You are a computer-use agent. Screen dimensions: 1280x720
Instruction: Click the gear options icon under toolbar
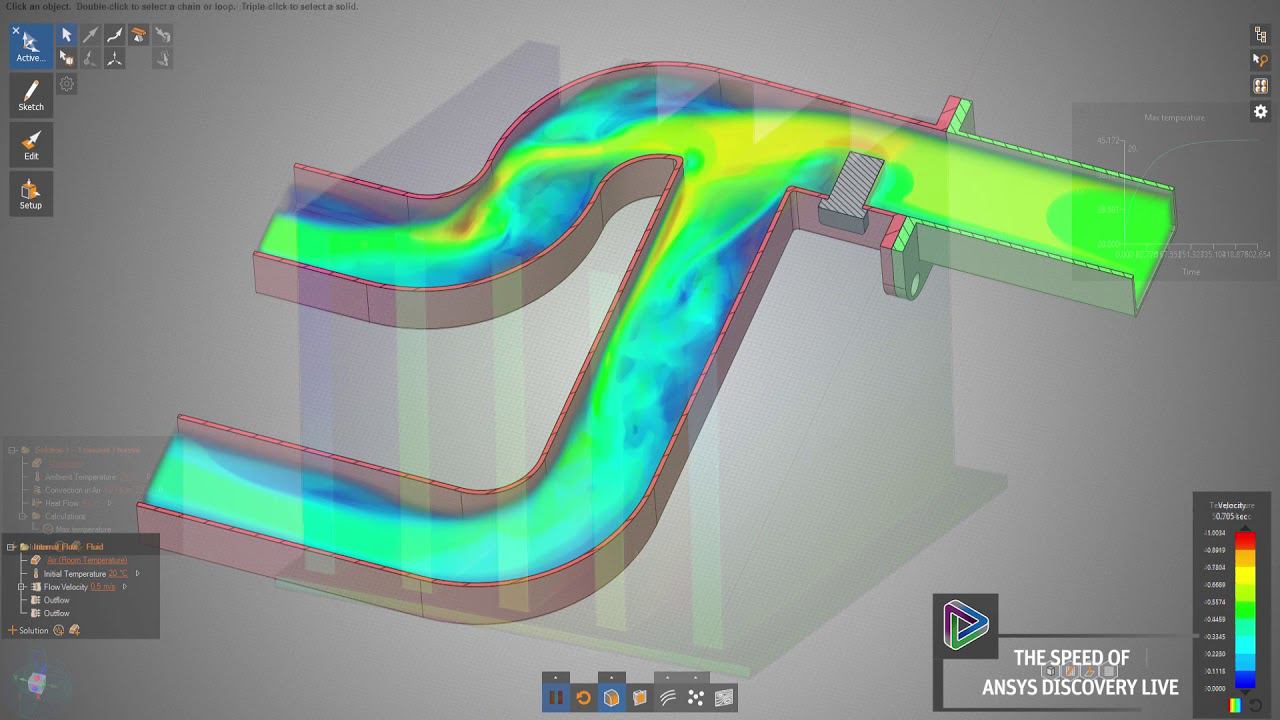[x=67, y=84]
